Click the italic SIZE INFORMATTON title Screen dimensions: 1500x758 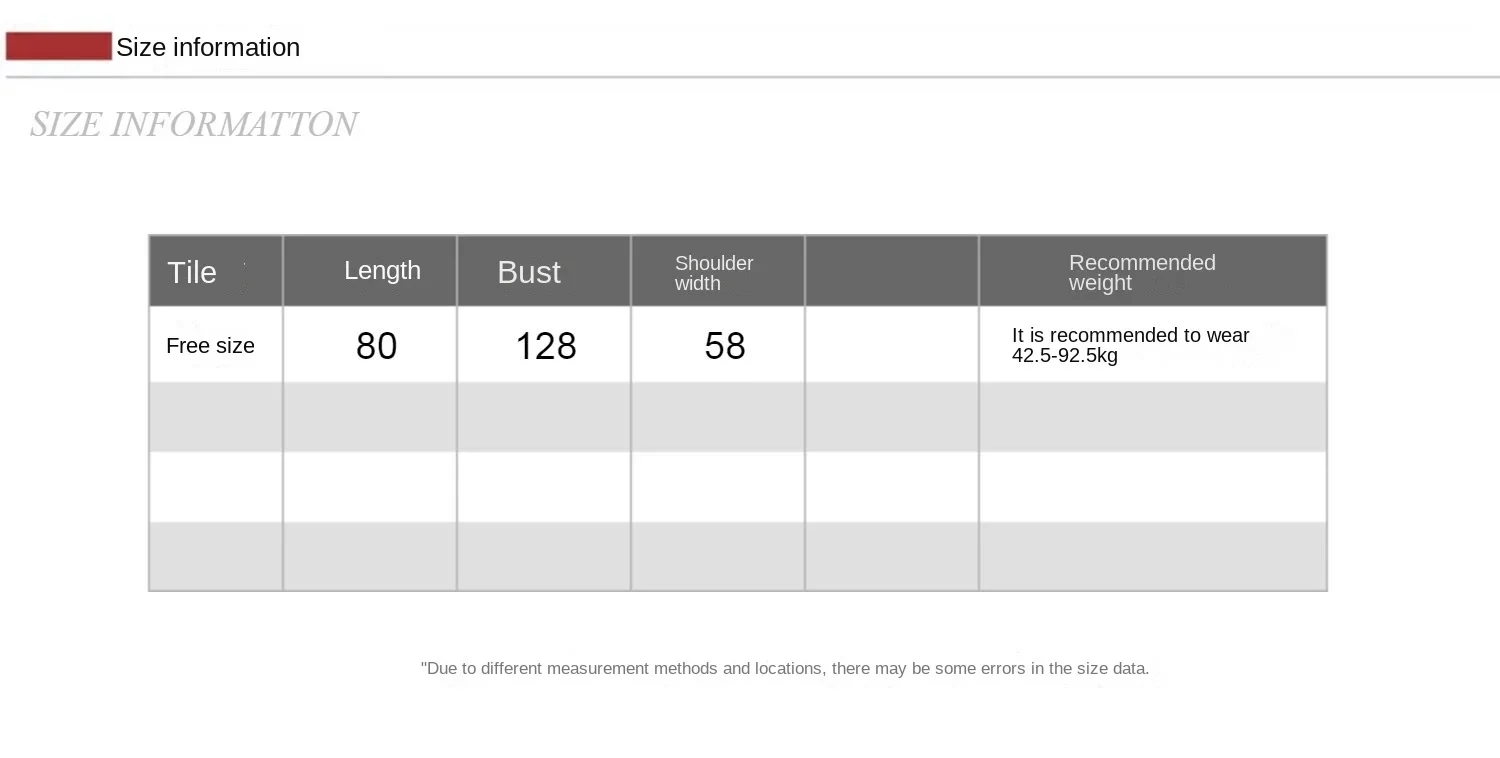click(x=193, y=124)
